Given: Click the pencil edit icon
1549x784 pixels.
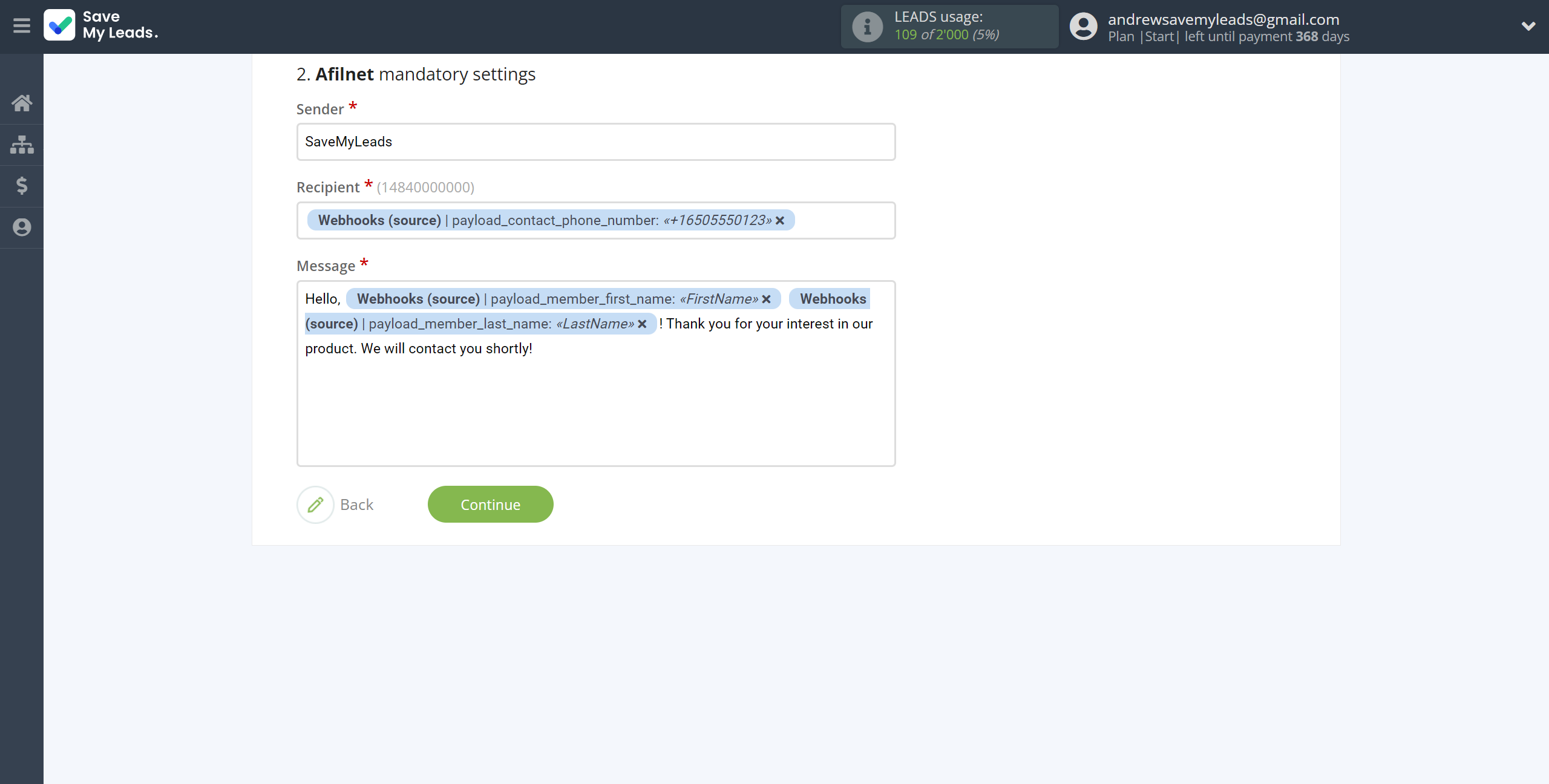Looking at the screenshot, I should (x=315, y=505).
